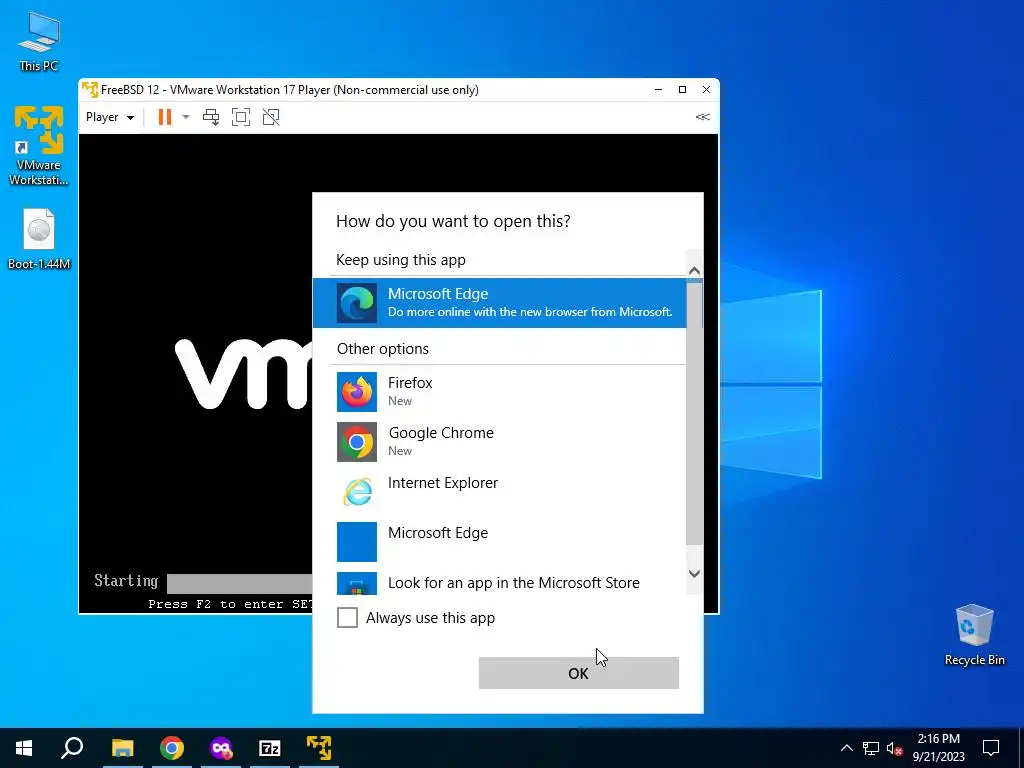Show hidden system tray icons
Image resolution: width=1024 pixels, height=768 pixels.
click(x=846, y=748)
